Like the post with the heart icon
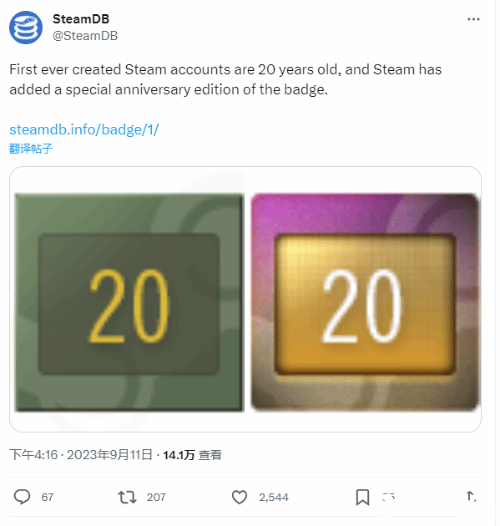 tap(240, 497)
